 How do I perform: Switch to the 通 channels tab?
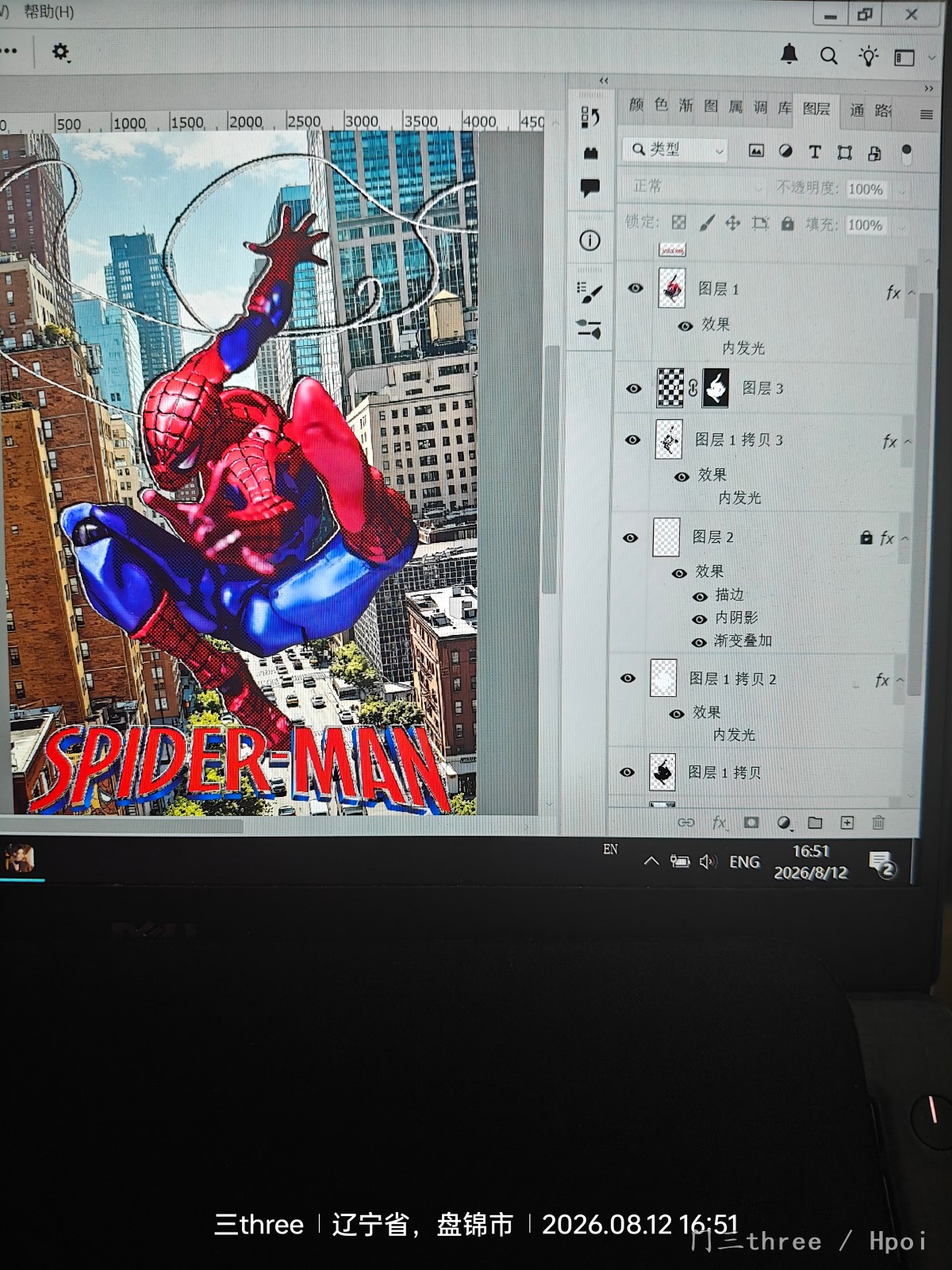click(x=857, y=110)
